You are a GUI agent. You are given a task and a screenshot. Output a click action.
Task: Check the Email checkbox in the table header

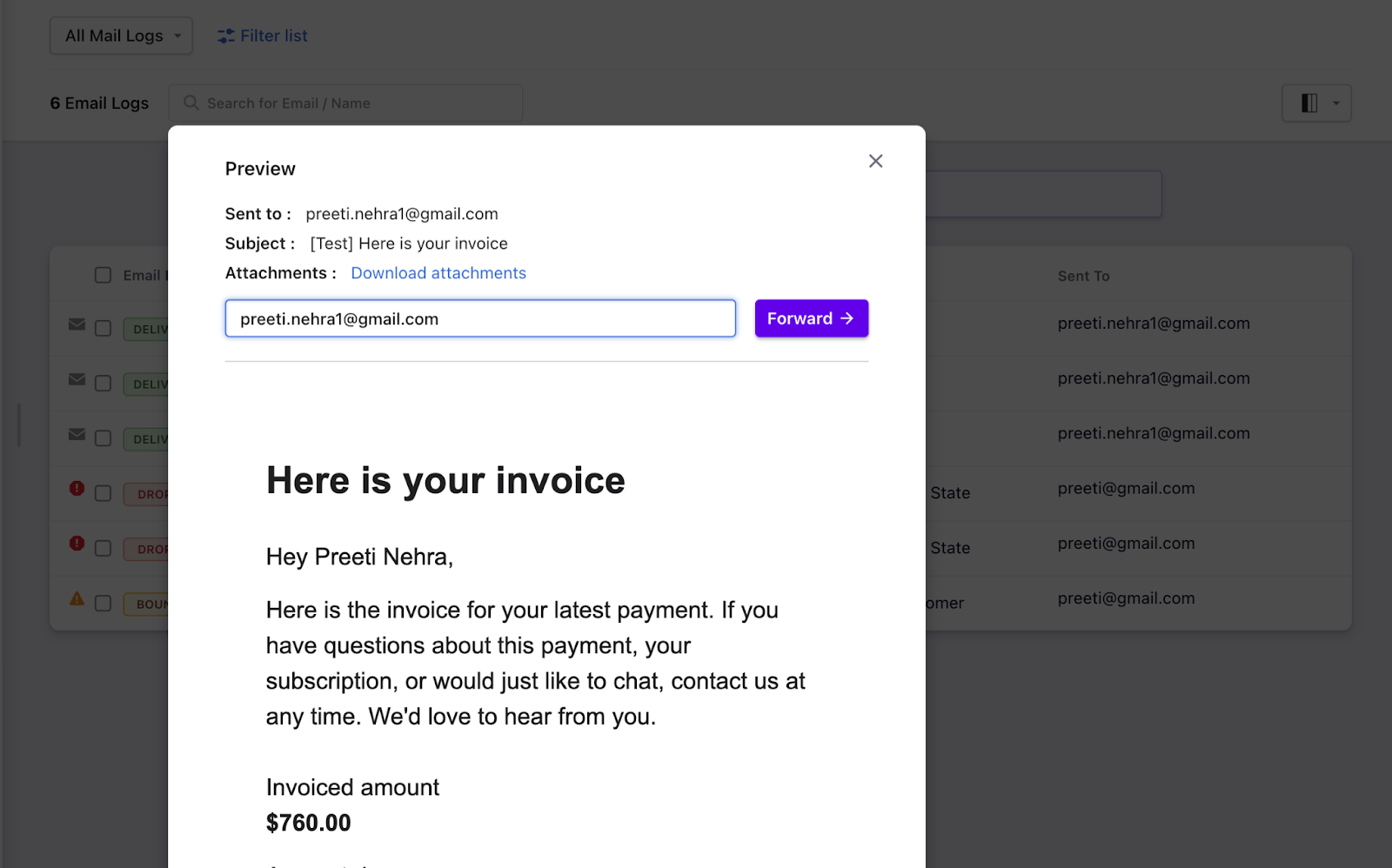click(x=103, y=274)
